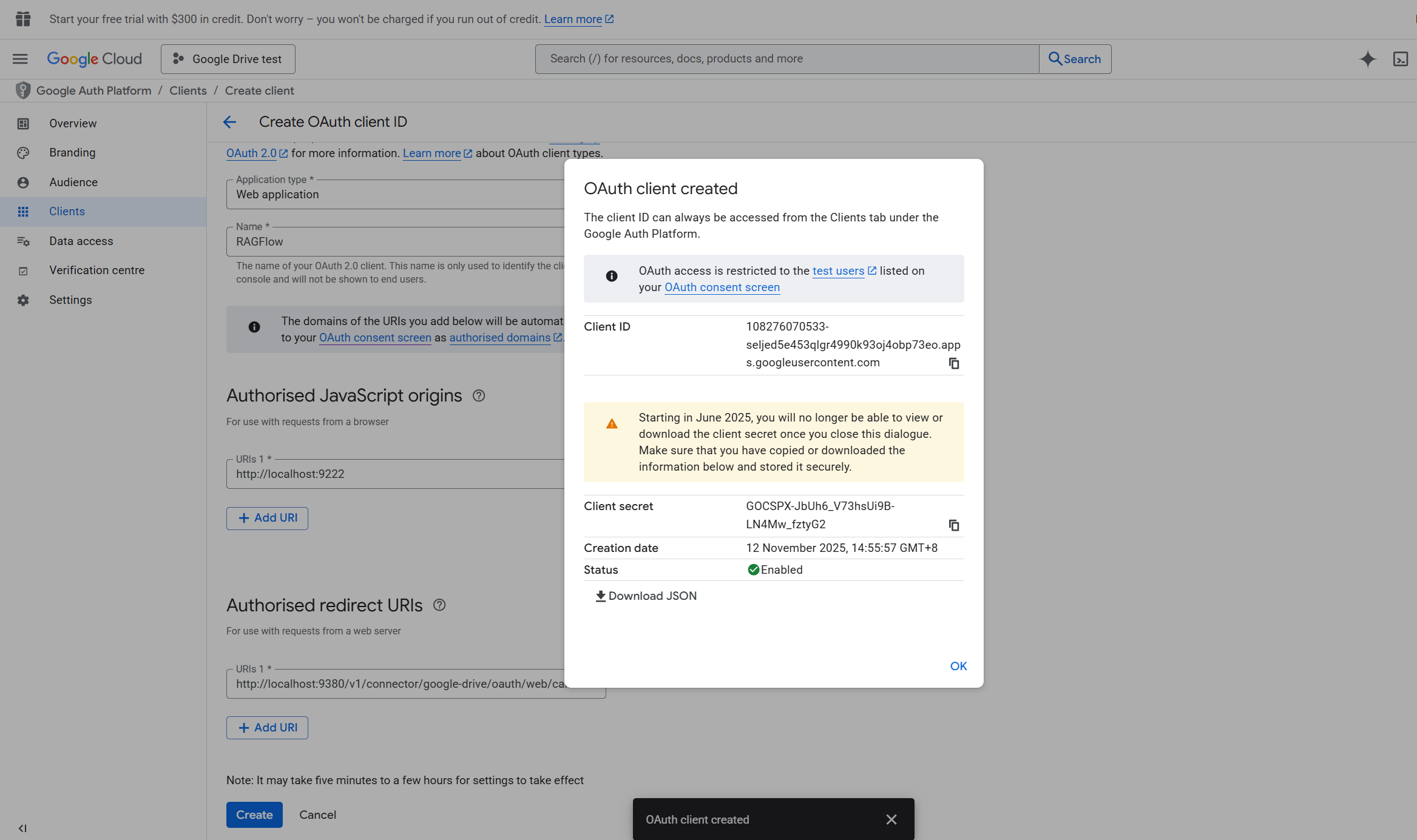Image resolution: width=1417 pixels, height=840 pixels.
Task: Copy the Client secret to clipboard
Action: point(954,525)
